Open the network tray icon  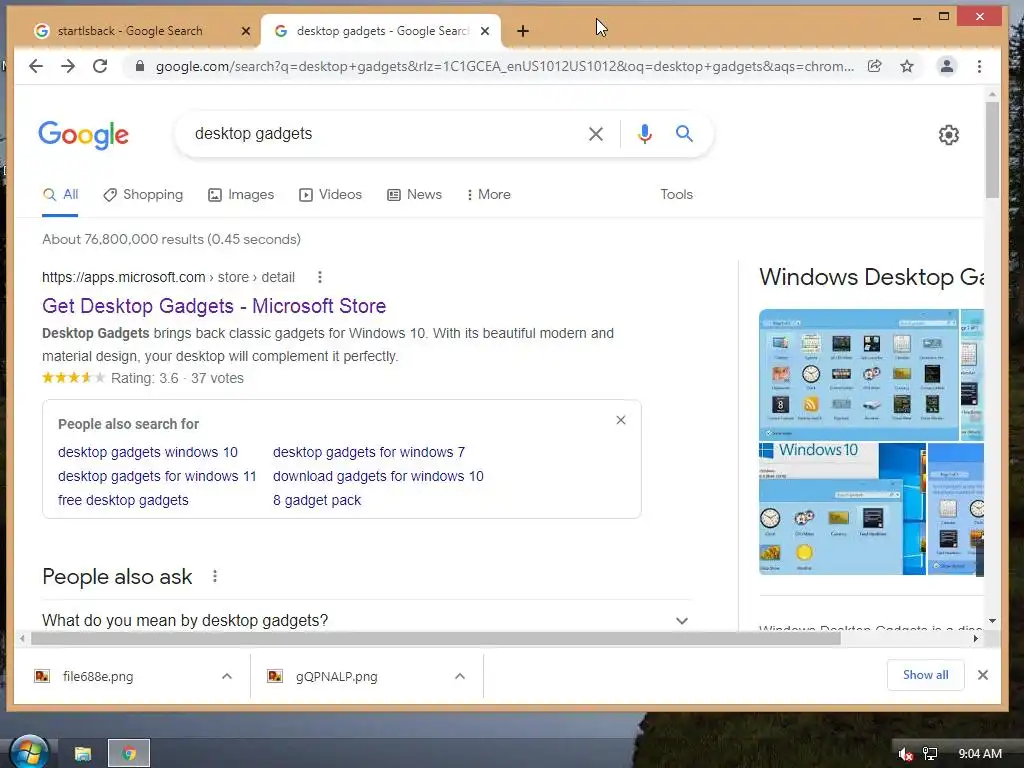pyautogui.click(x=930, y=754)
